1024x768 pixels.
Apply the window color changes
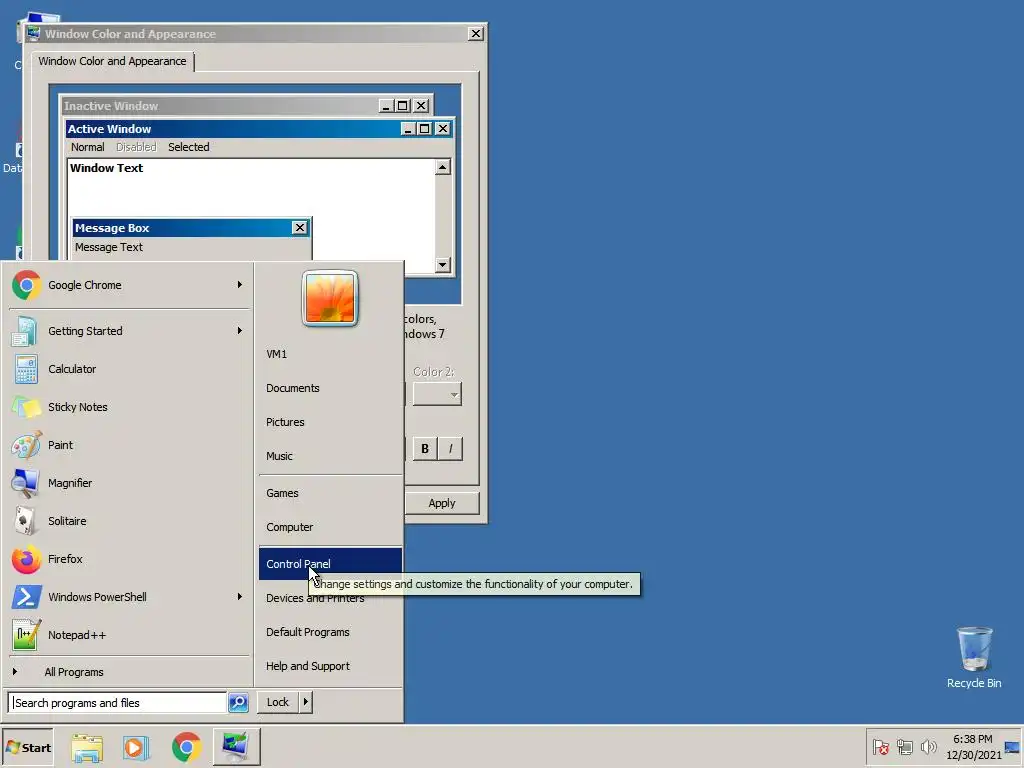tap(442, 503)
